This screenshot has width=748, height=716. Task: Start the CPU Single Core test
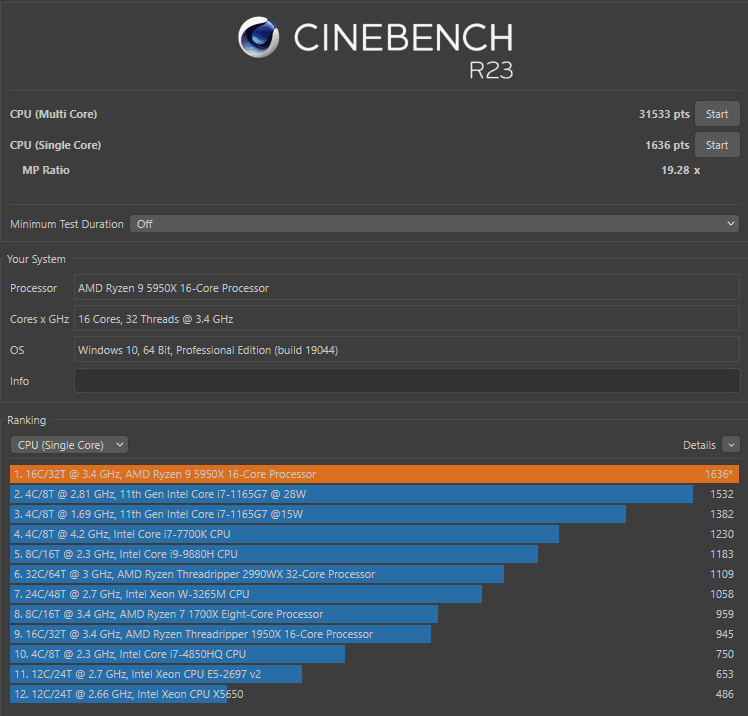[x=717, y=145]
